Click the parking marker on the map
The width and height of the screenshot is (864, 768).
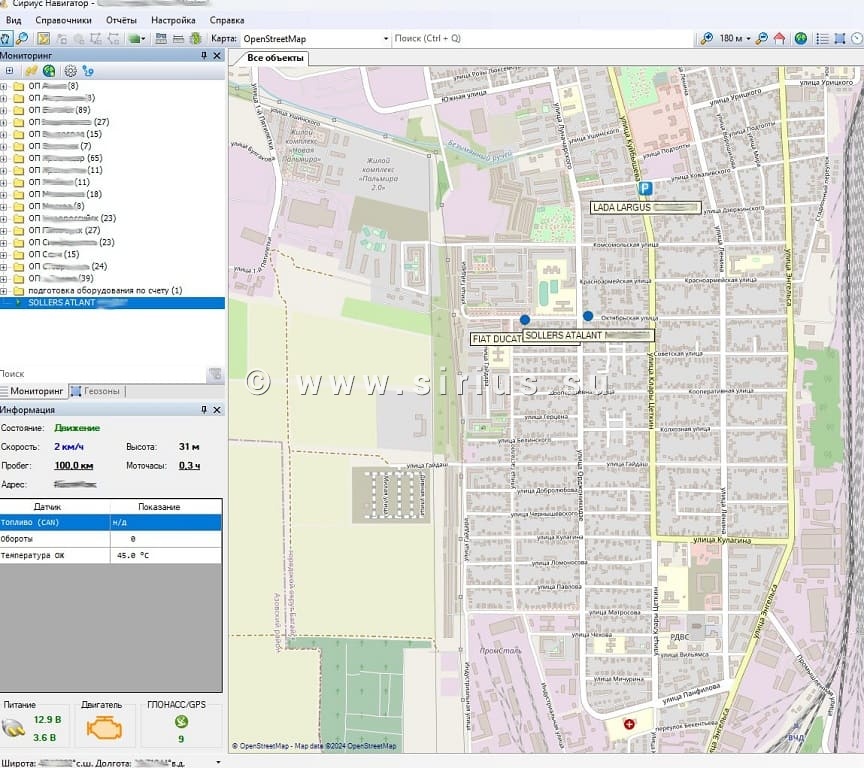tap(645, 187)
